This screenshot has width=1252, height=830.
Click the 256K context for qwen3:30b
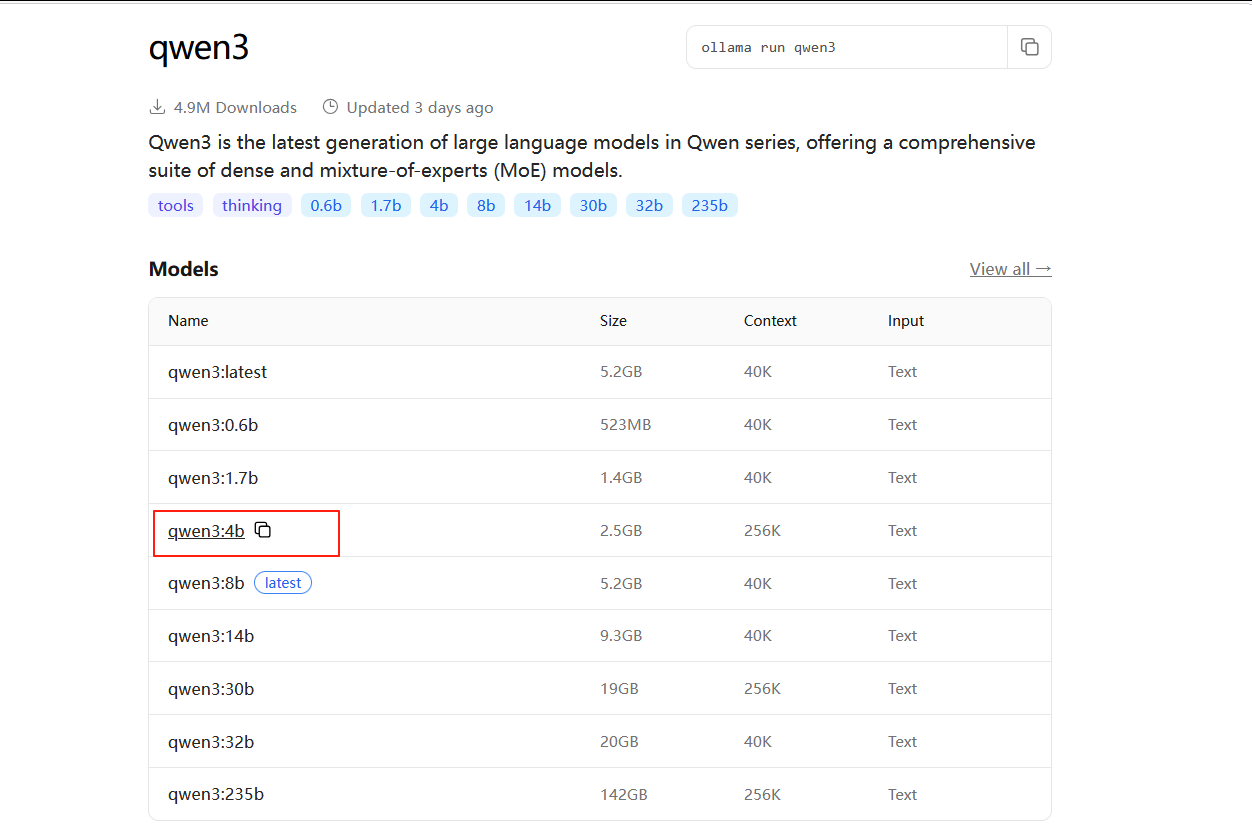click(x=762, y=689)
